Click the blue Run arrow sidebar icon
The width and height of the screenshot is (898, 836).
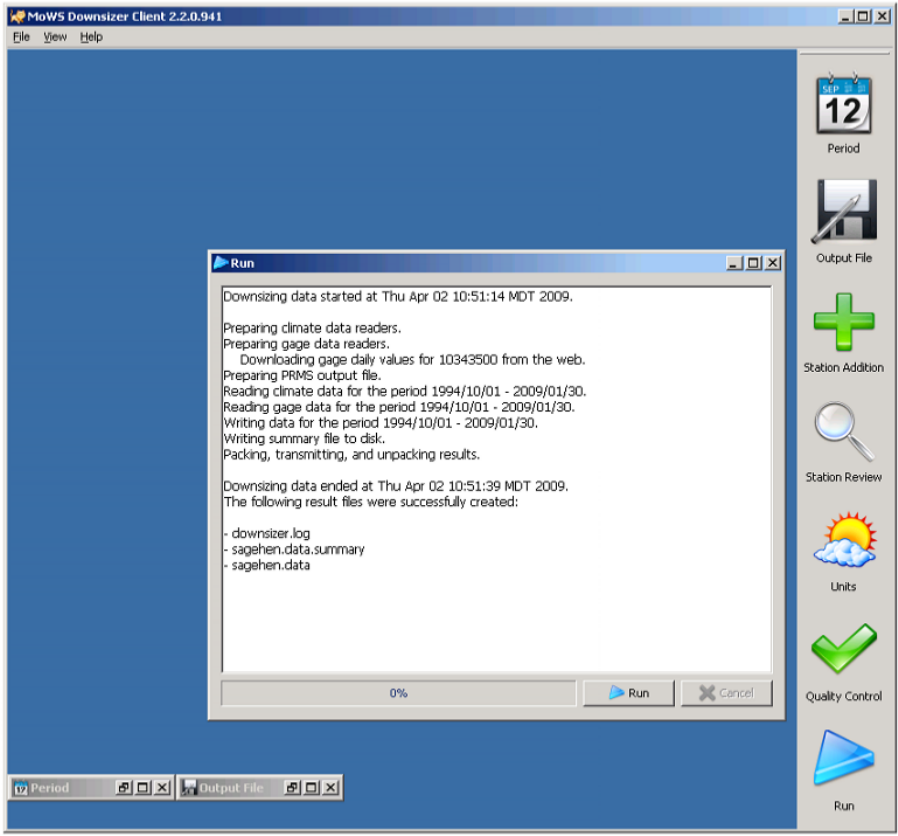pos(844,758)
